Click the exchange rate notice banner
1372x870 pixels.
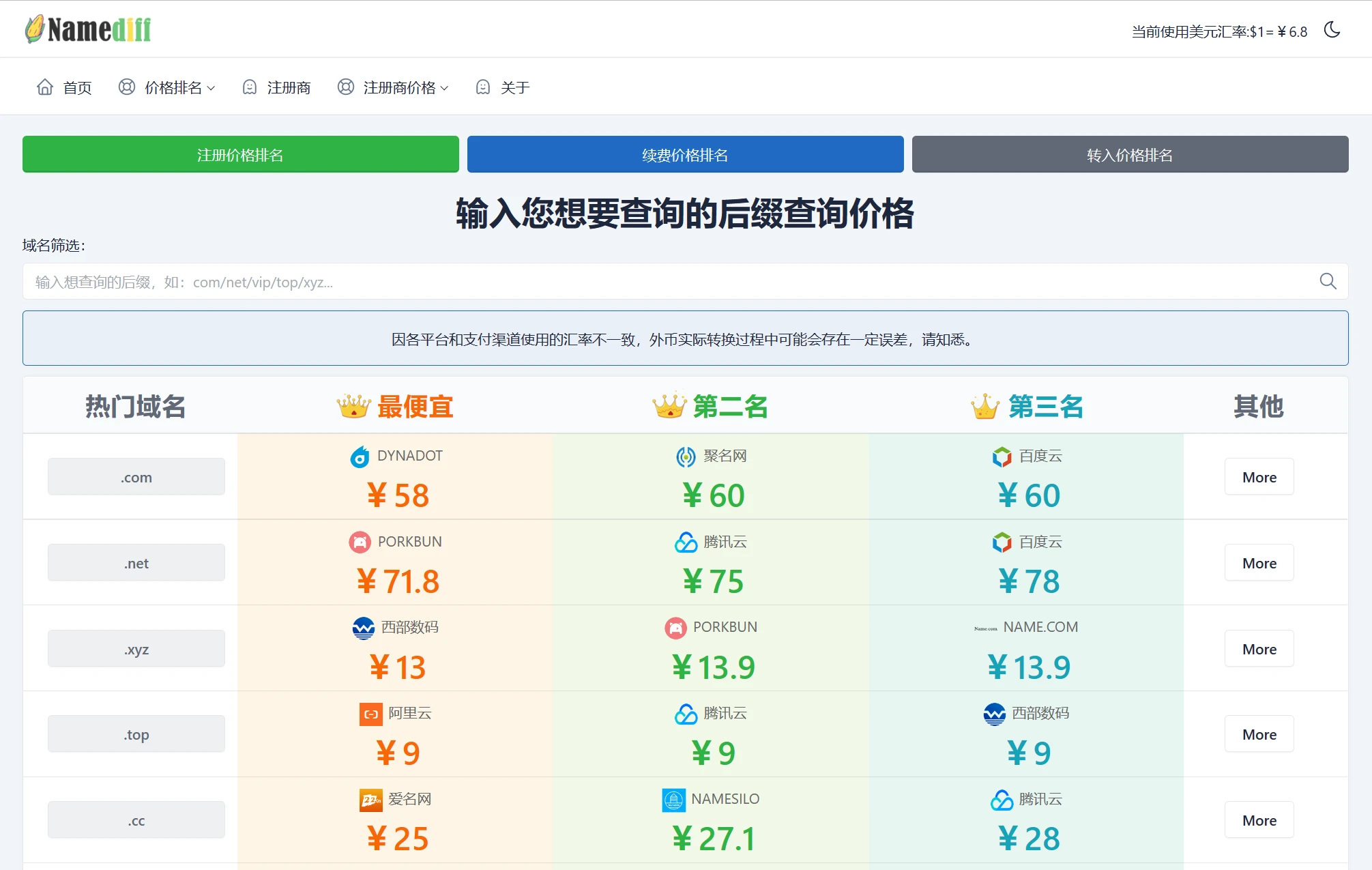click(x=686, y=338)
